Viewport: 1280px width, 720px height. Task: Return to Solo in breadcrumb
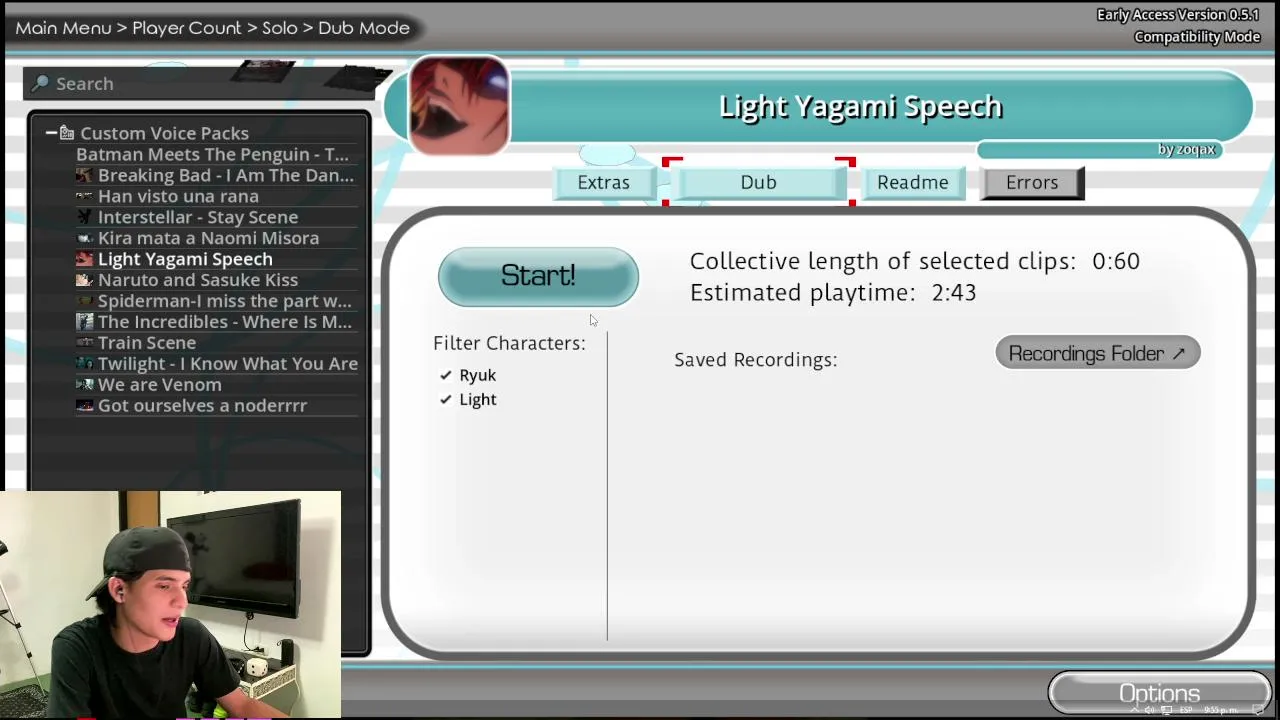(x=280, y=28)
